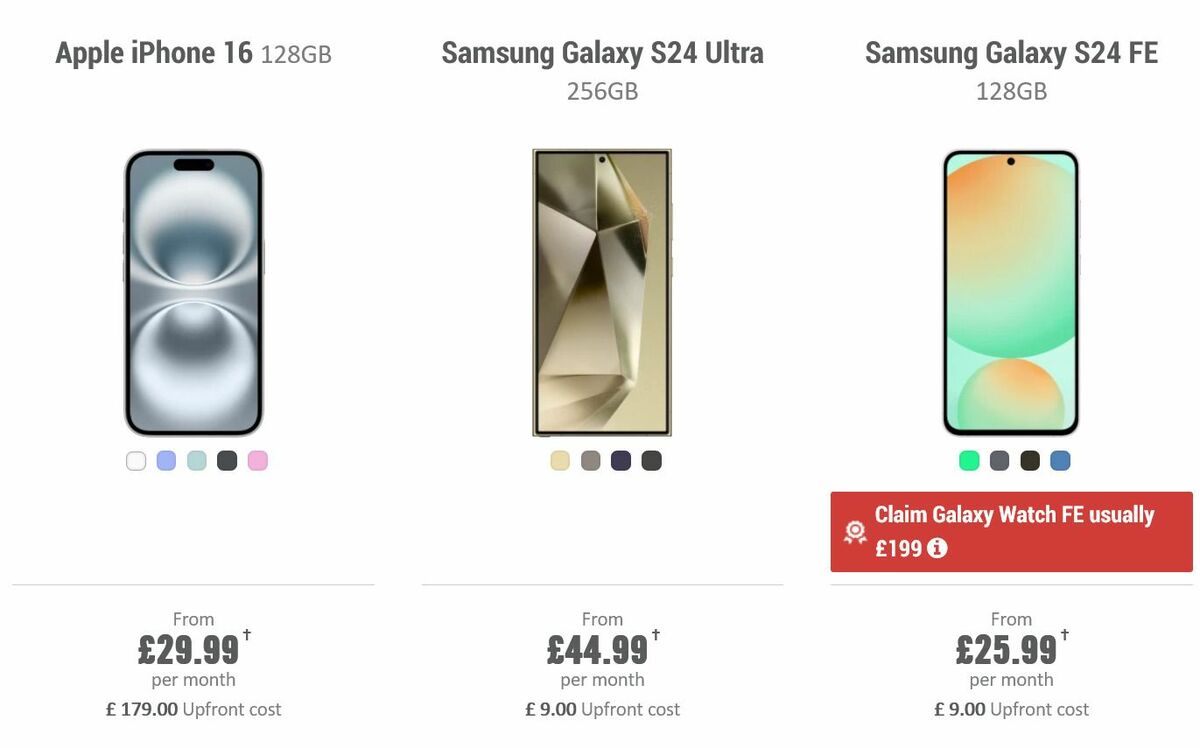Select the teal color swatch for iPhone 16
The image size is (1200, 748).
(x=197, y=461)
